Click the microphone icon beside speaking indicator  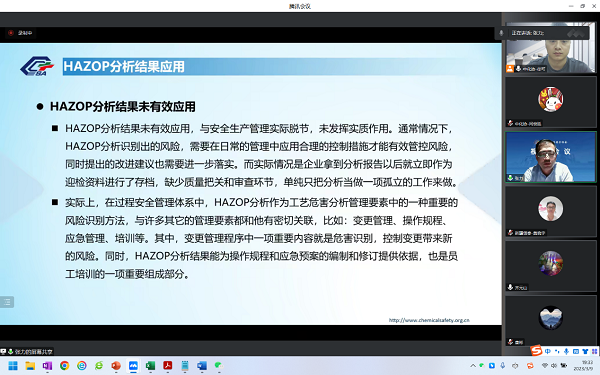pyautogui.click(x=501, y=33)
